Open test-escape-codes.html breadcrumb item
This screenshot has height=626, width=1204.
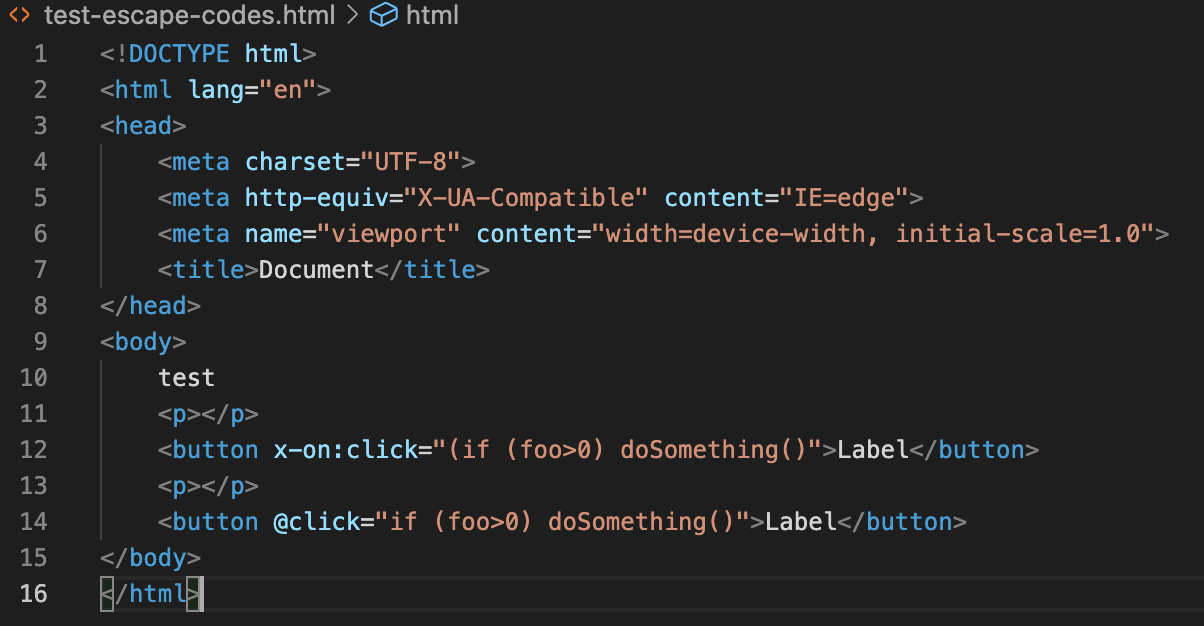(x=190, y=15)
